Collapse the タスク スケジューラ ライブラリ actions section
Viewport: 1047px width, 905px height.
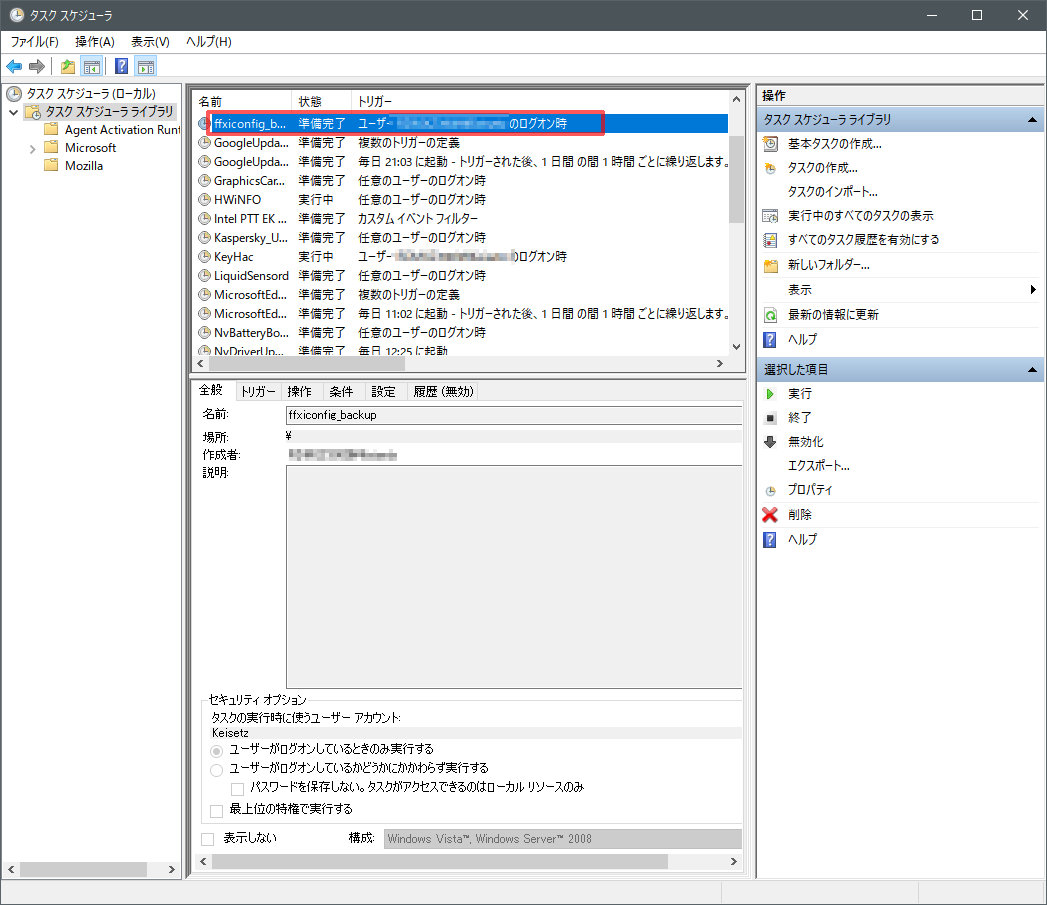tap(1032, 120)
